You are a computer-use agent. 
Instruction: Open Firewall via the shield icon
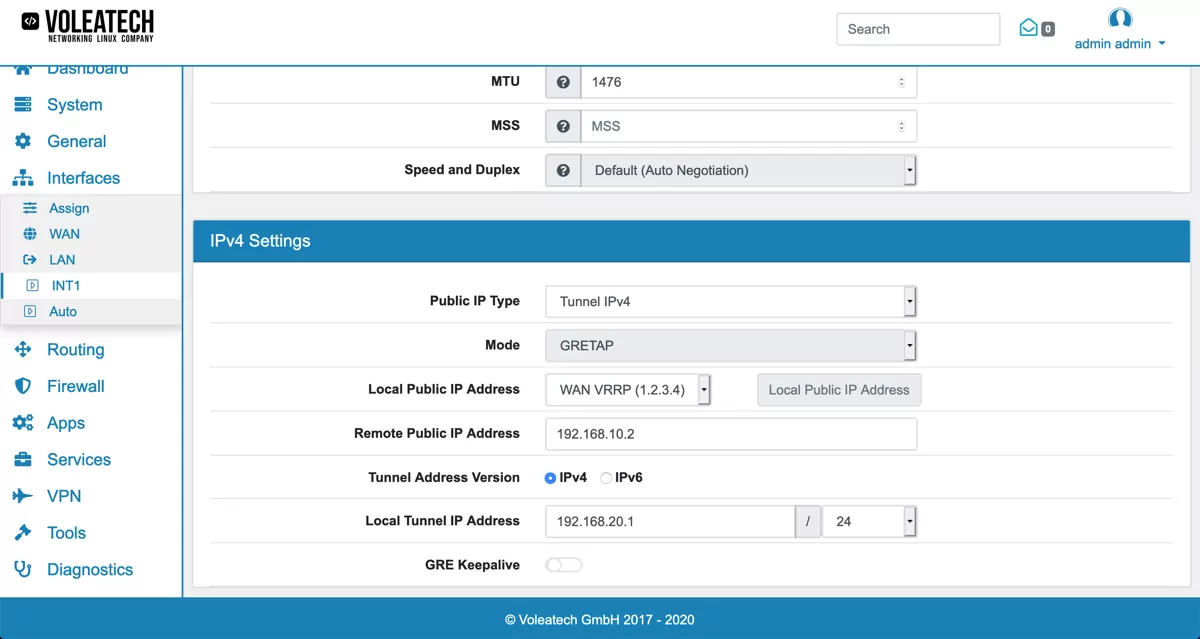tap(22, 386)
